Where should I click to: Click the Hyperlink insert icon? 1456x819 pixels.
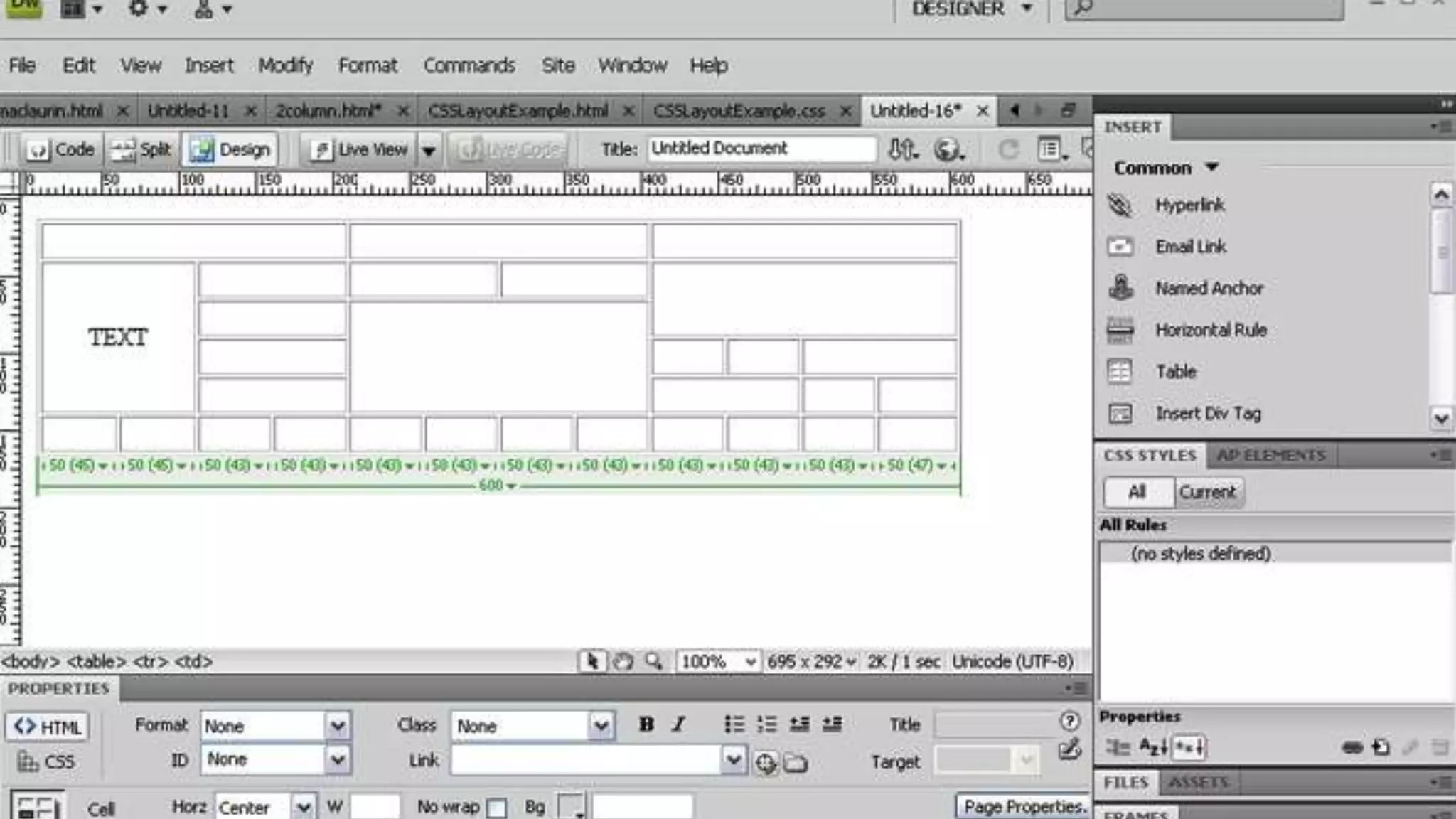click(1120, 205)
